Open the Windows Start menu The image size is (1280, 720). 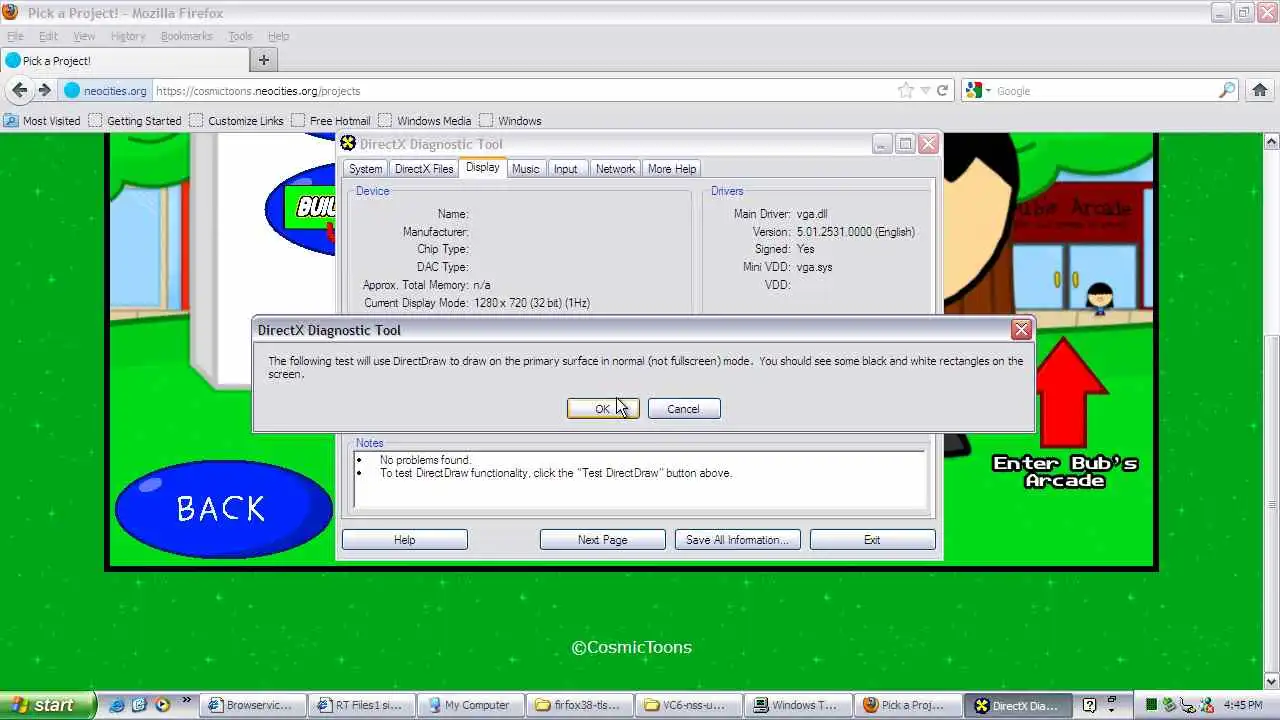tap(48, 705)
